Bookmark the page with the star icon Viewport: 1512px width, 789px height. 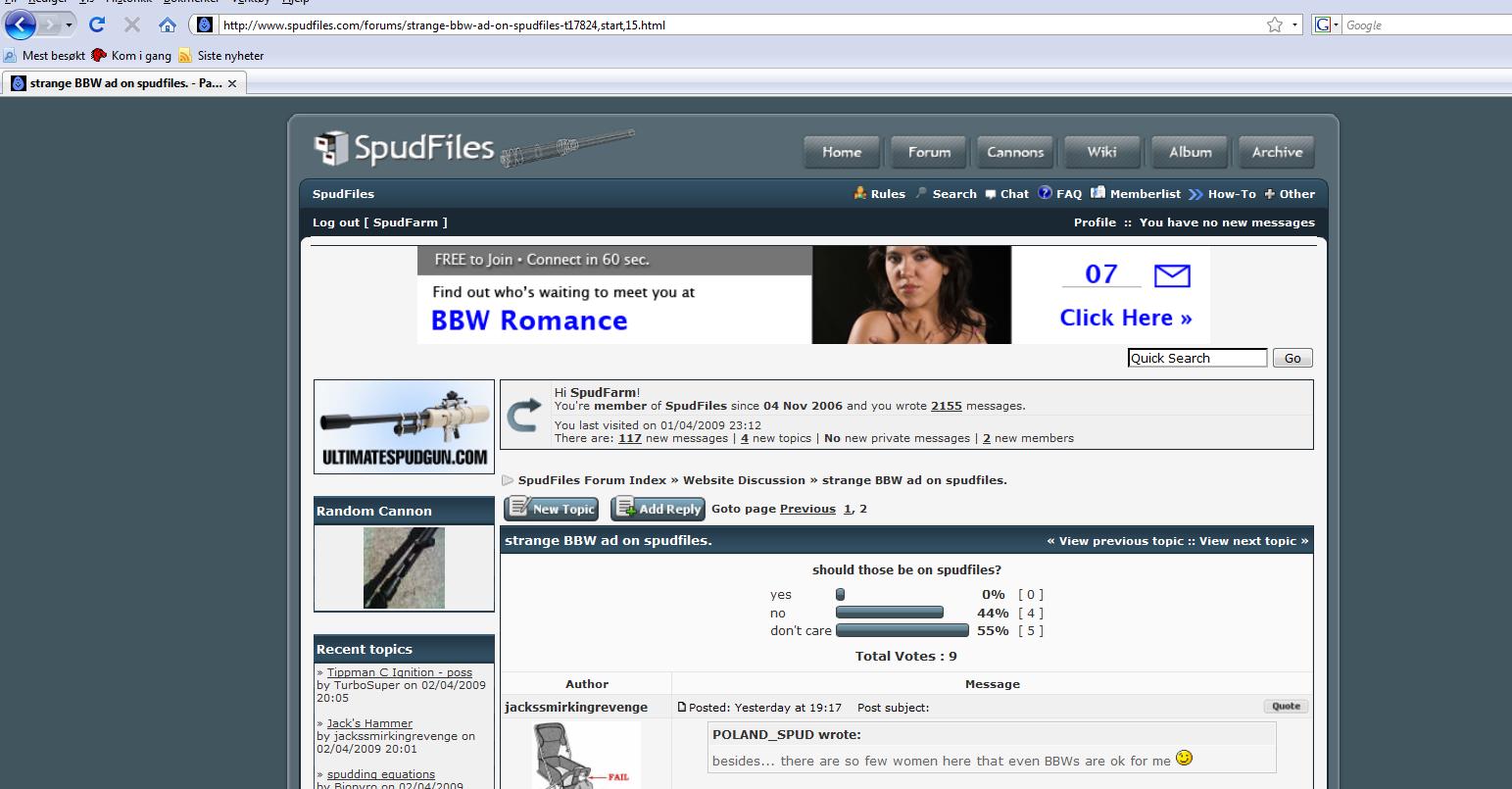1274,25
